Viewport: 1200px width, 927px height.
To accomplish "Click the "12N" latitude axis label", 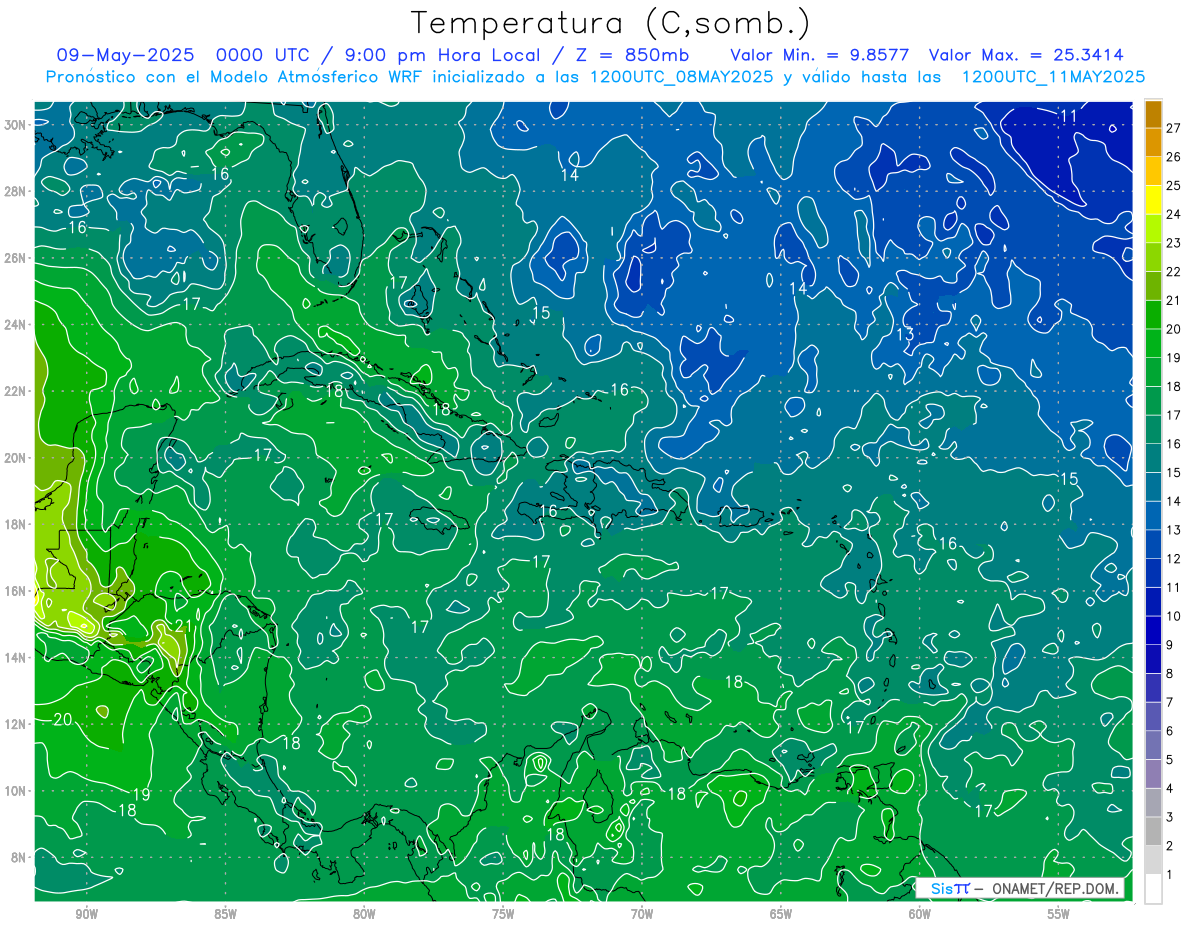I will click(x=14, y=723).
